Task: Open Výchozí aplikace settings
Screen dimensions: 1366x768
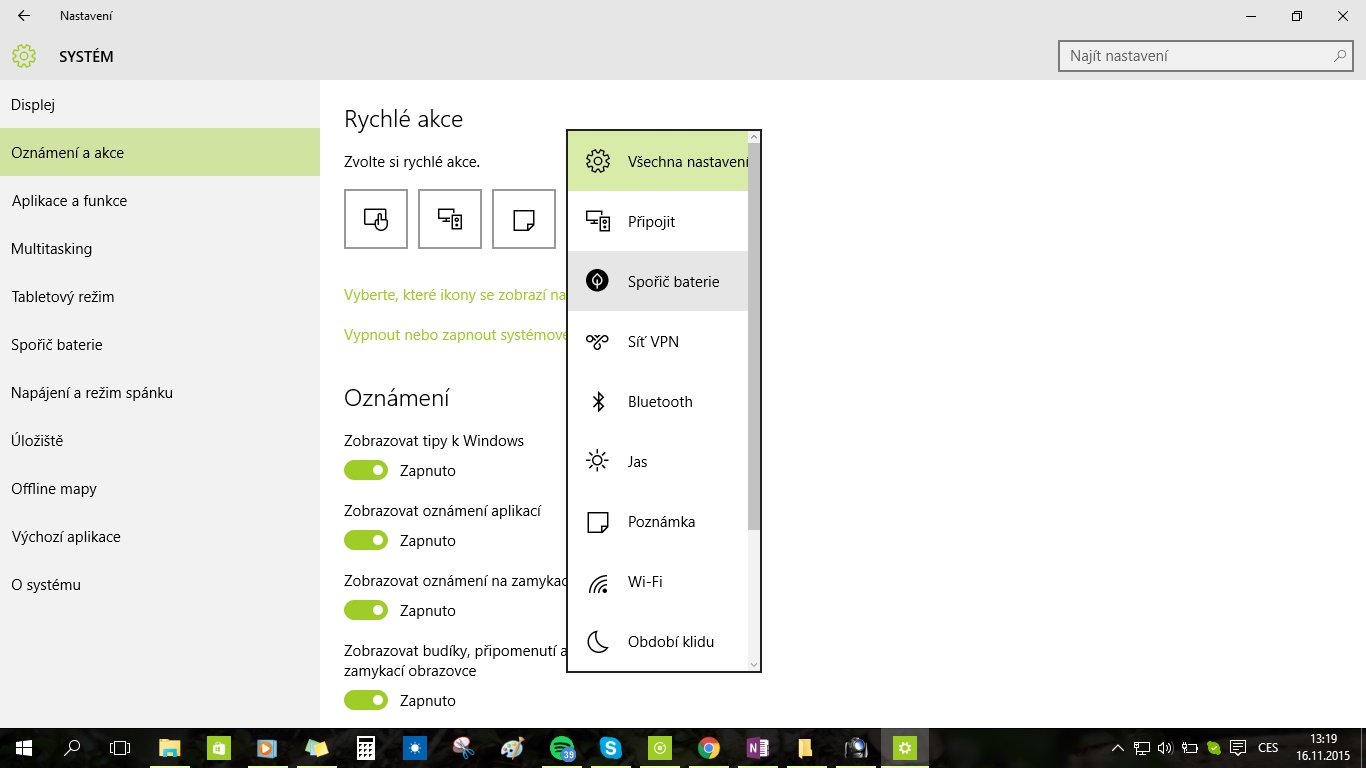Action: coord(160,536)
